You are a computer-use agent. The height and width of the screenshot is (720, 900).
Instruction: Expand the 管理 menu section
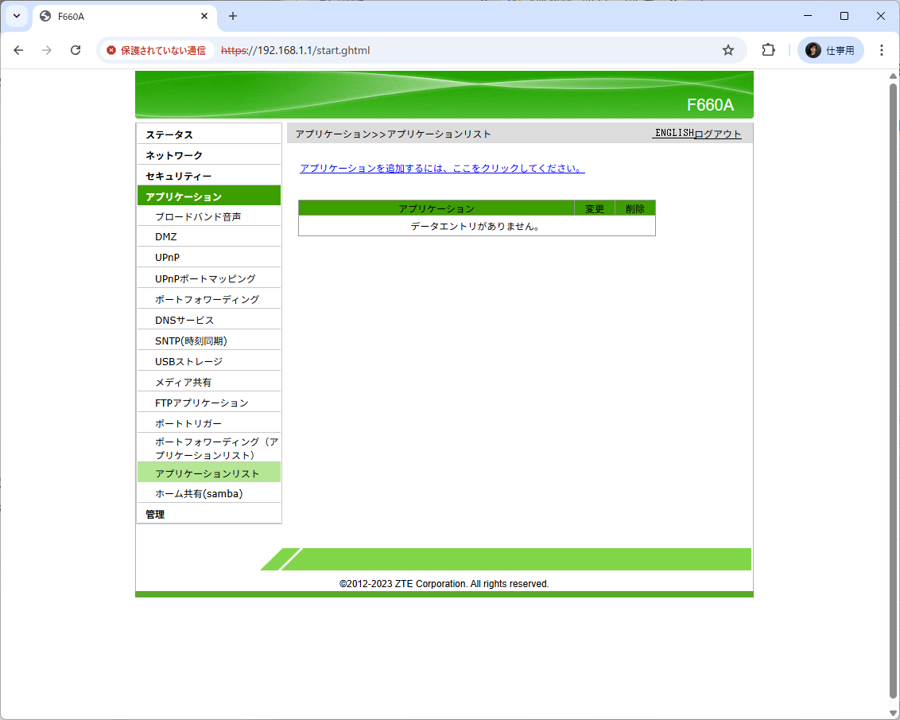[x=155, y=515]
